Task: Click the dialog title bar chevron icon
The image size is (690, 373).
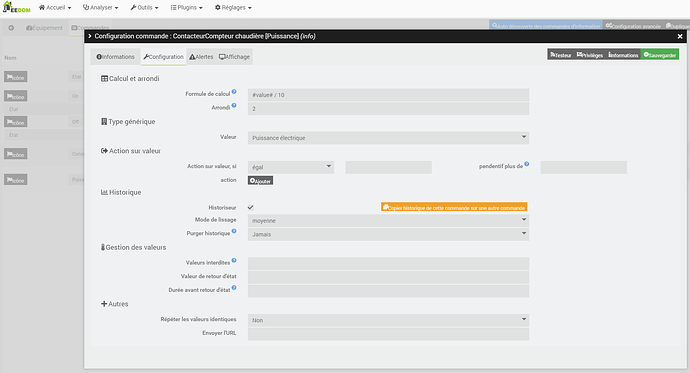Action: click(90, 36)
